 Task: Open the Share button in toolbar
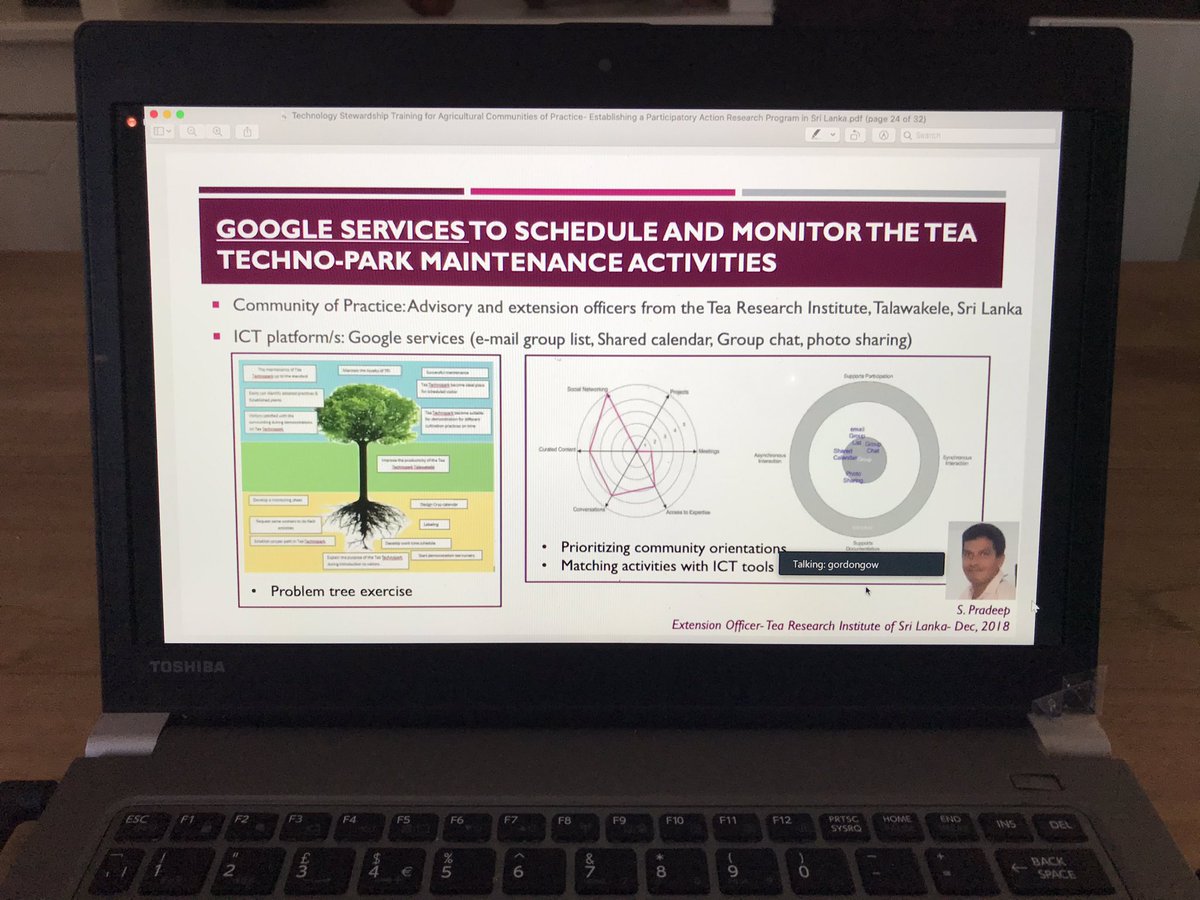tap(247, 131)
